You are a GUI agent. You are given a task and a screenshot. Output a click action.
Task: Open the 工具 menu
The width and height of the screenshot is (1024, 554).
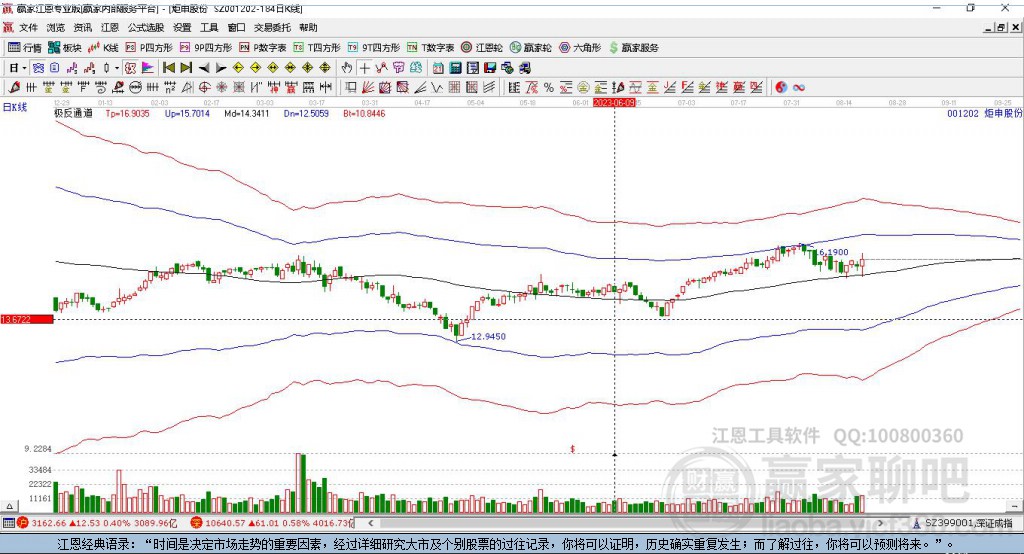[x=209, y=27]
